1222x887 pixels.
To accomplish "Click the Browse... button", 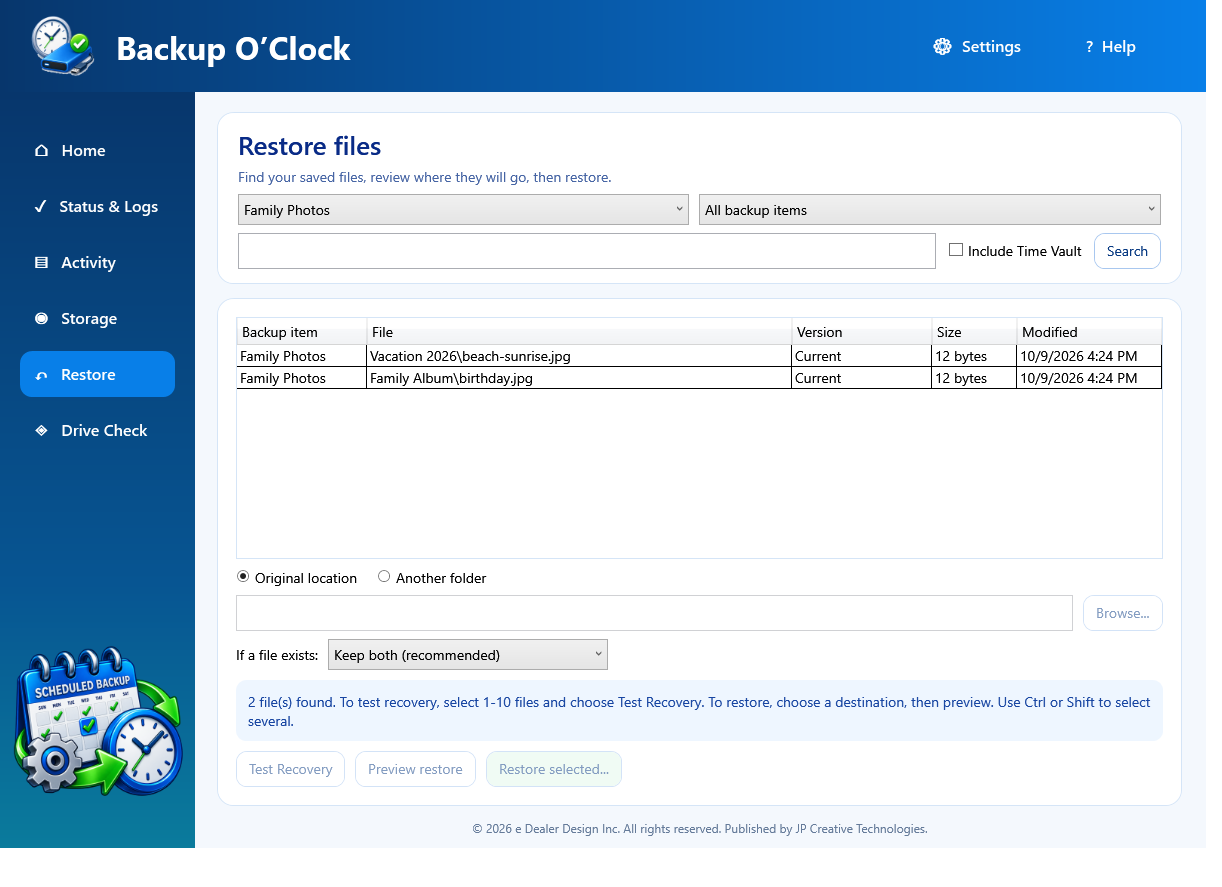I will click(1123, 613).
